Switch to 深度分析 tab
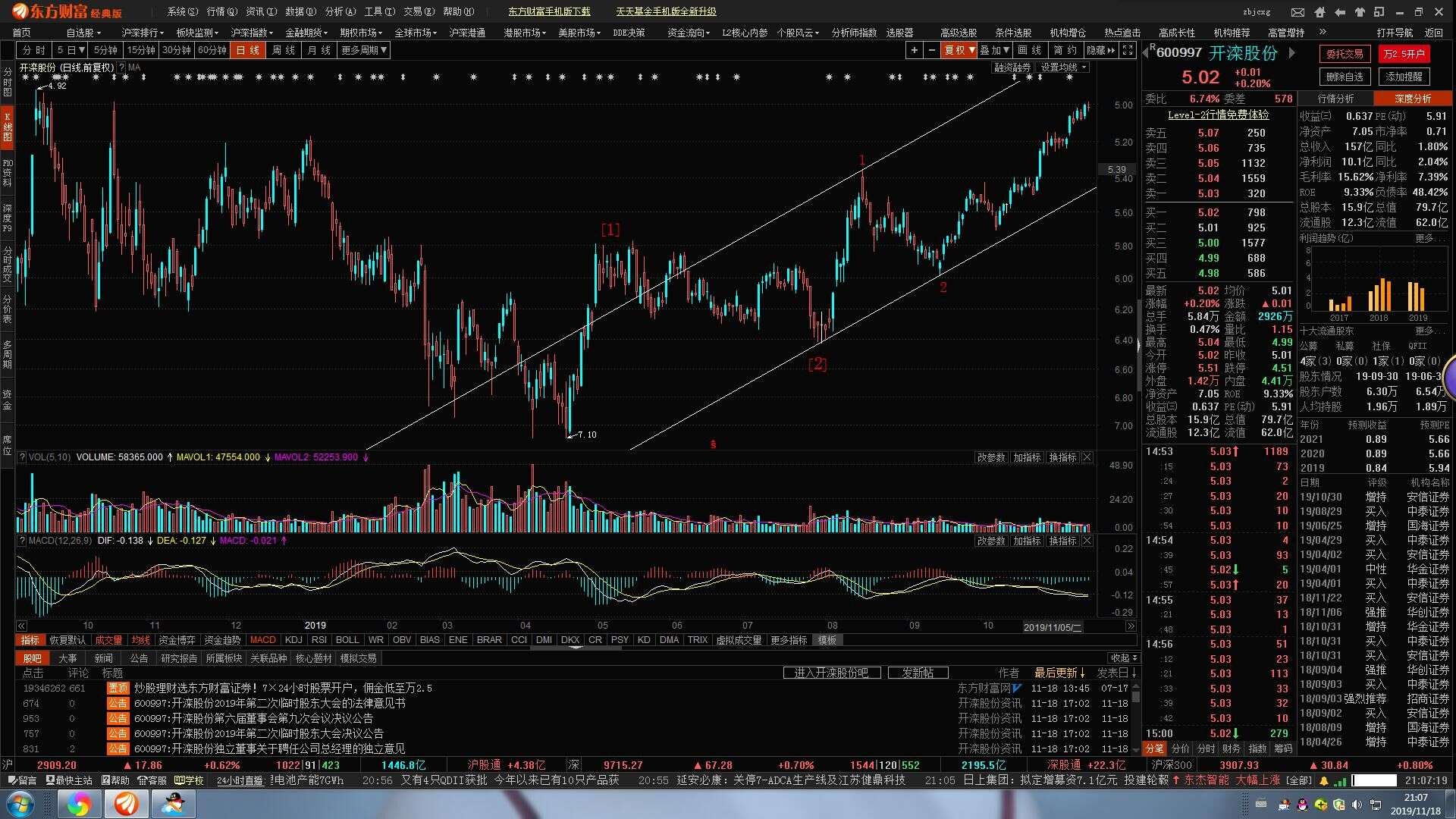The image size is (1456, 819). pyautogui.click(x=1413, y=99)
